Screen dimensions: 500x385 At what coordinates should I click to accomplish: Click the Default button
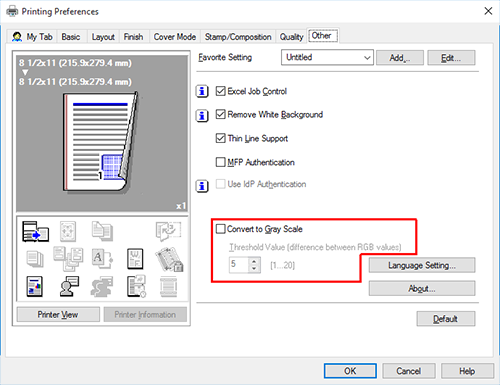tap(446, 319)
